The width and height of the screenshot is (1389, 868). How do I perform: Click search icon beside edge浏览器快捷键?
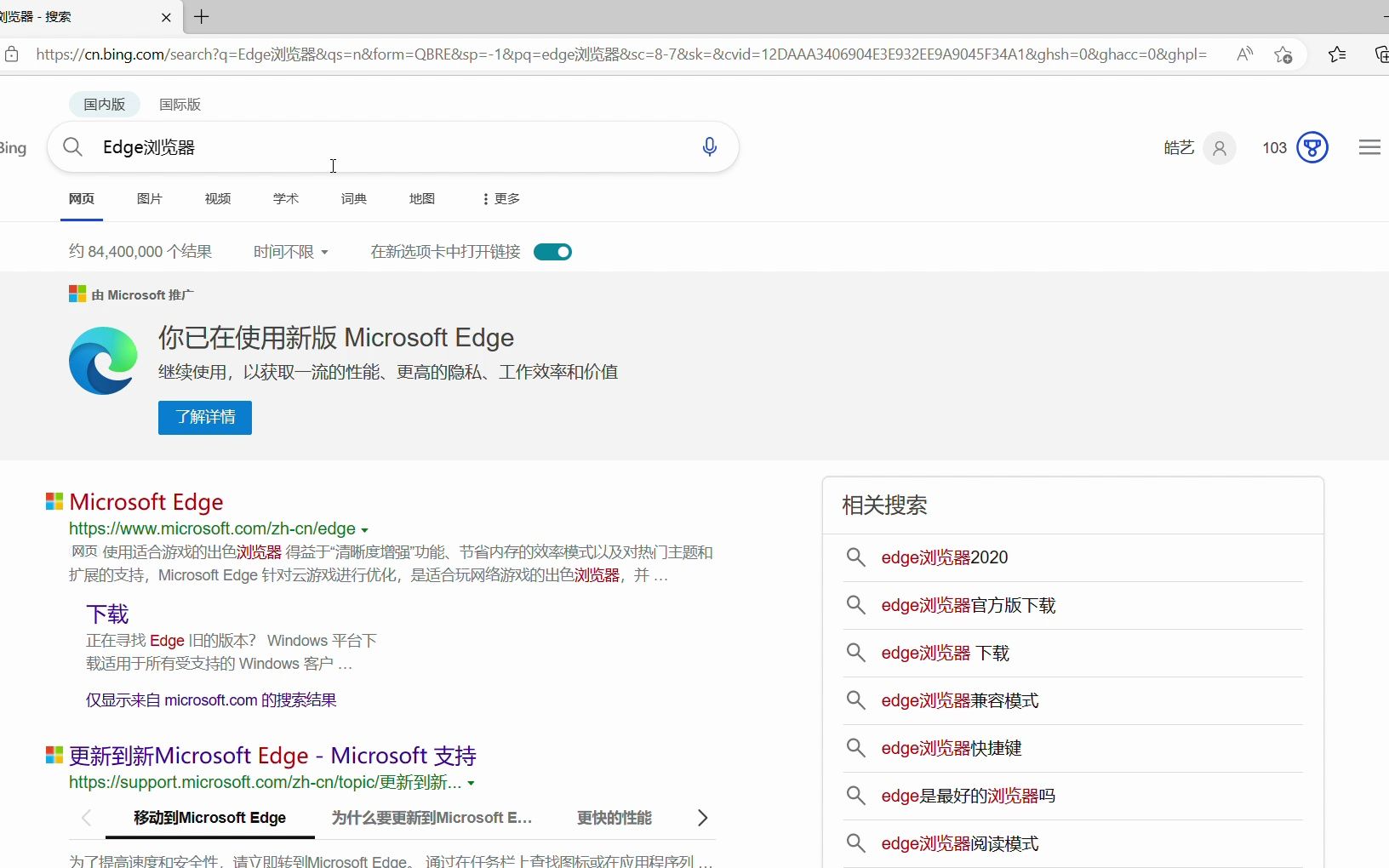(x=855, y=748)
